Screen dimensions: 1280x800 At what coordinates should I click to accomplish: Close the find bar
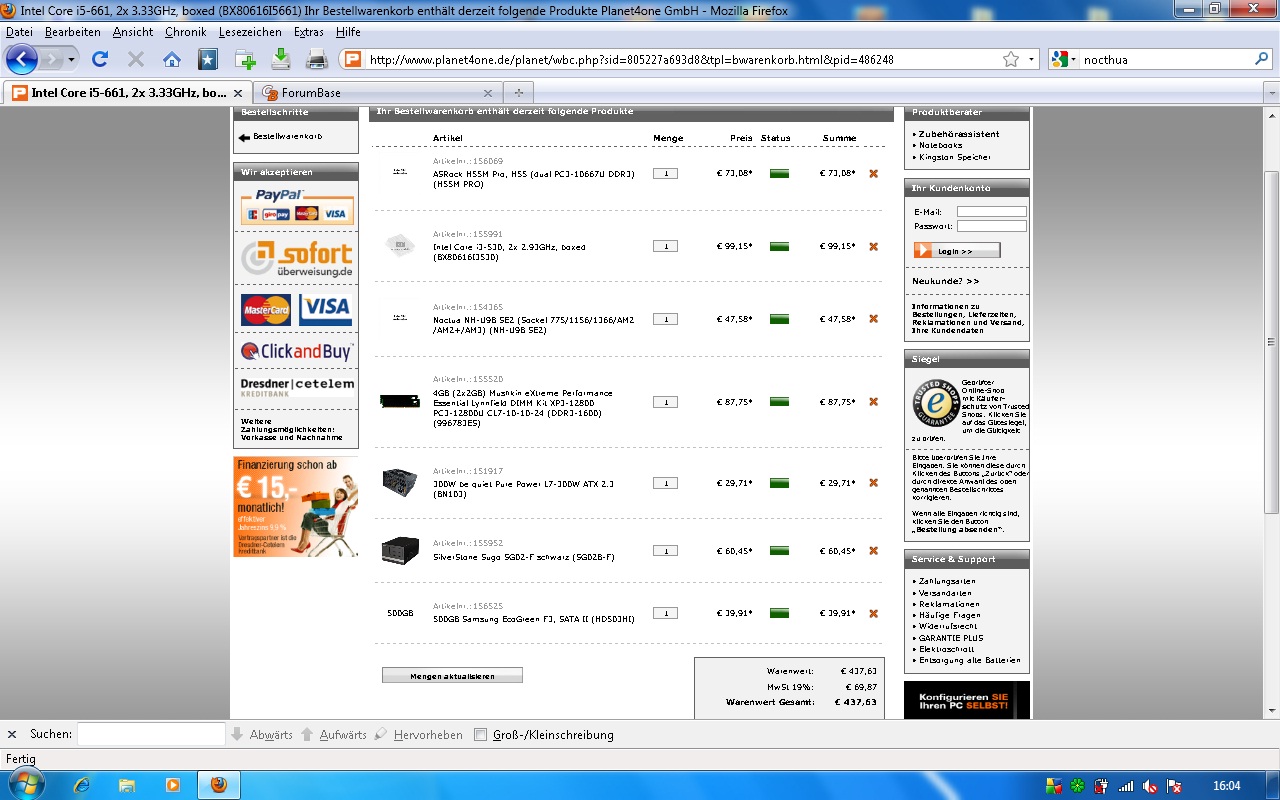[x=12, y=734]
